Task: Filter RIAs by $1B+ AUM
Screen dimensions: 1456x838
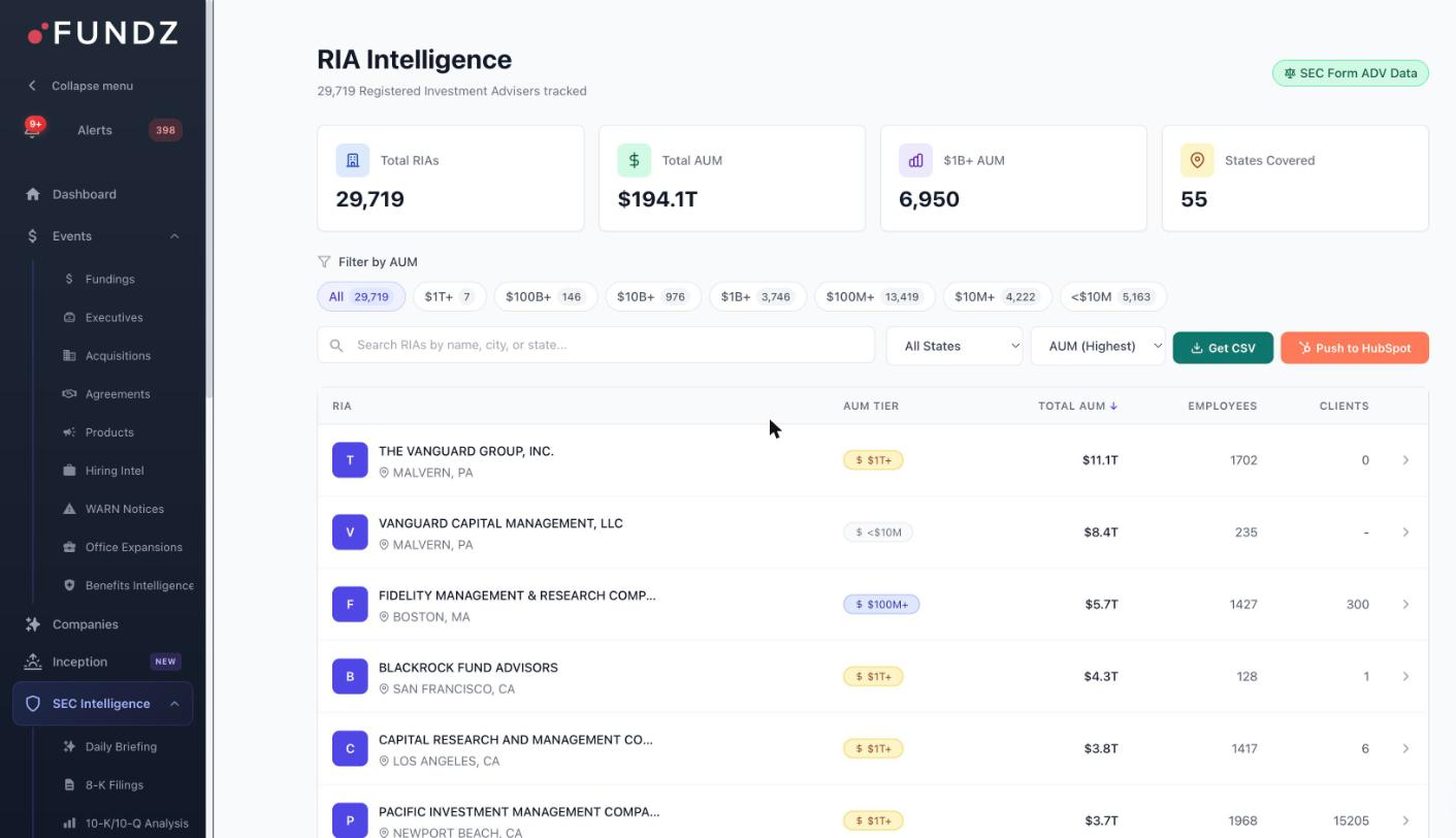Action: (757, 296)
